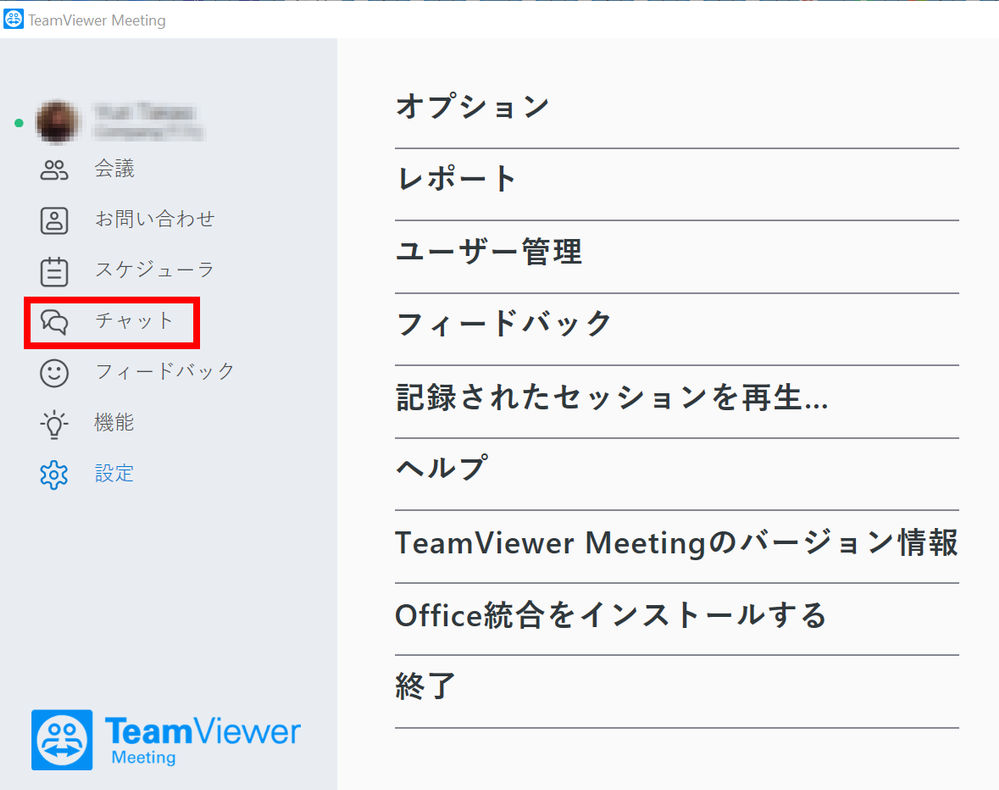Viewport: 999px width, 790px height.
Task: Open the お問い合わせ sidebar entry label
Action: tap(155, 219)
